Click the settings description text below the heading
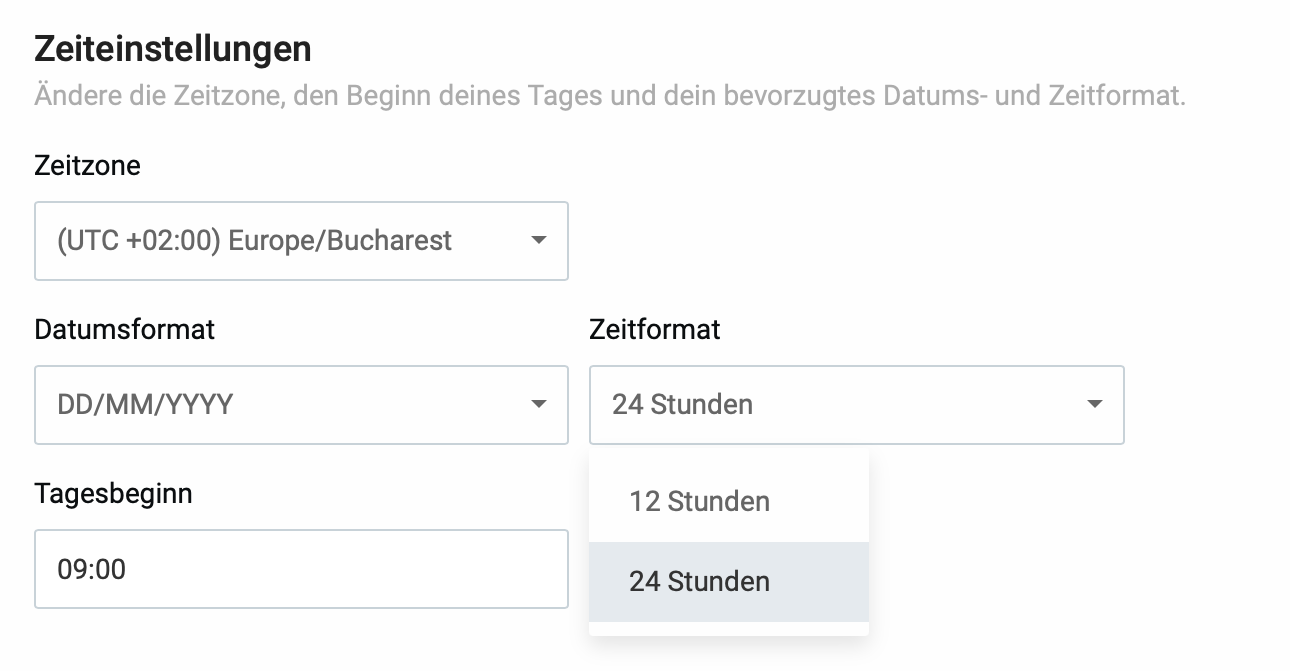 pyautogui.click(x=608, y=97)
